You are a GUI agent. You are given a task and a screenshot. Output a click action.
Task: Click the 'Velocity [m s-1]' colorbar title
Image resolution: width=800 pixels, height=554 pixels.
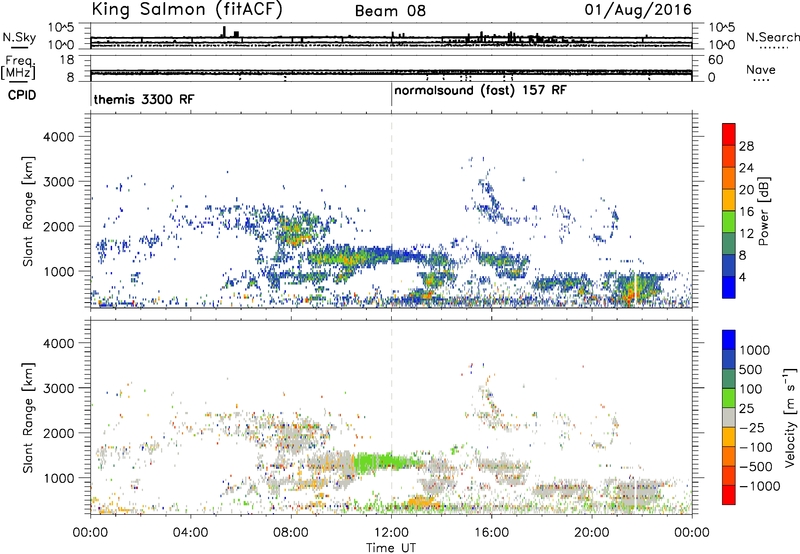pyautogui.click(x=790, y=417)
